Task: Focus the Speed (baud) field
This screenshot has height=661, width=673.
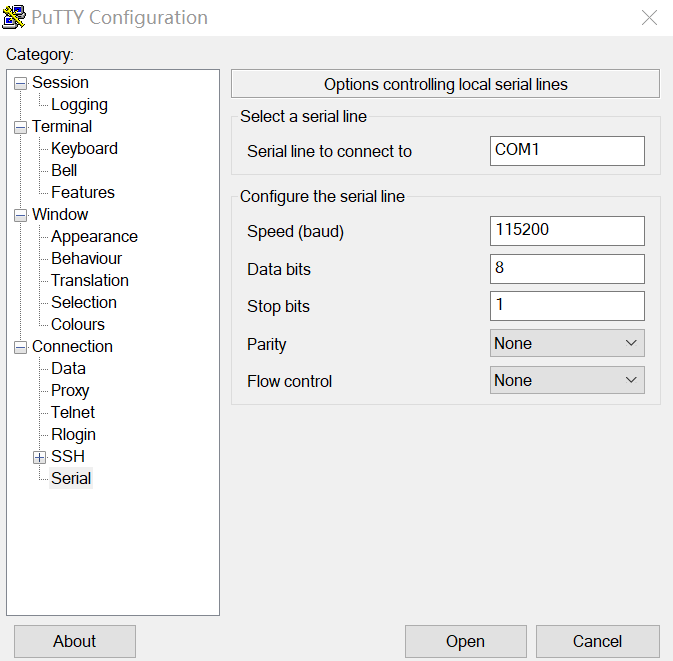Action: point(567,231)
